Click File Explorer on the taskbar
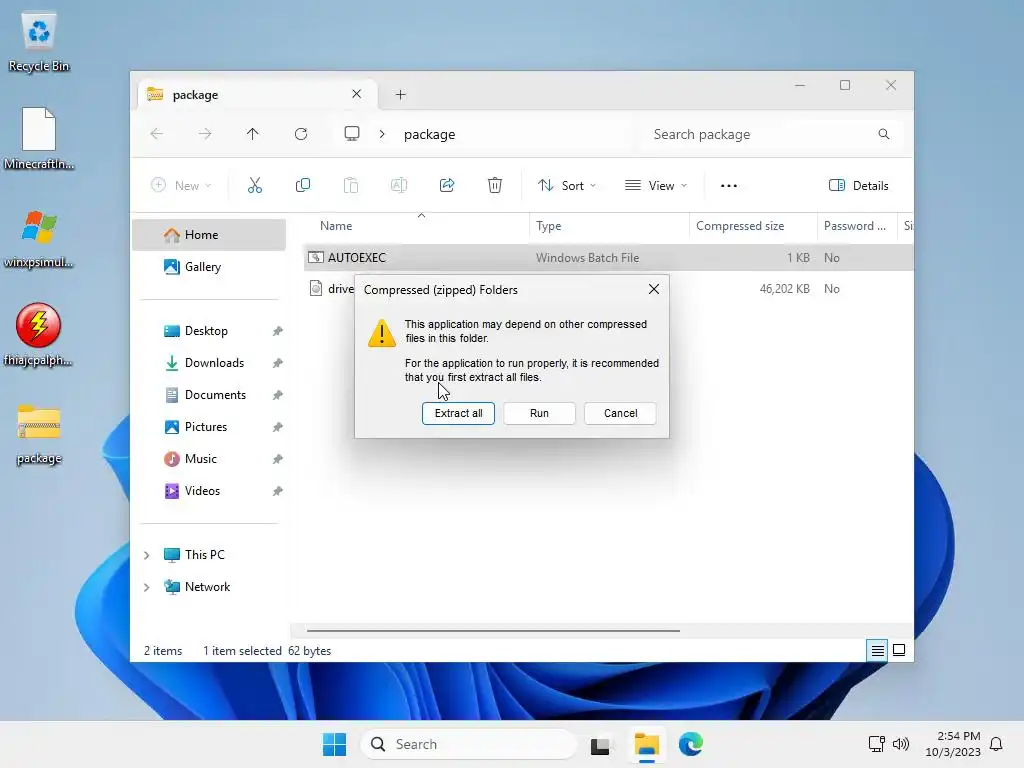 tap(647, 744)
